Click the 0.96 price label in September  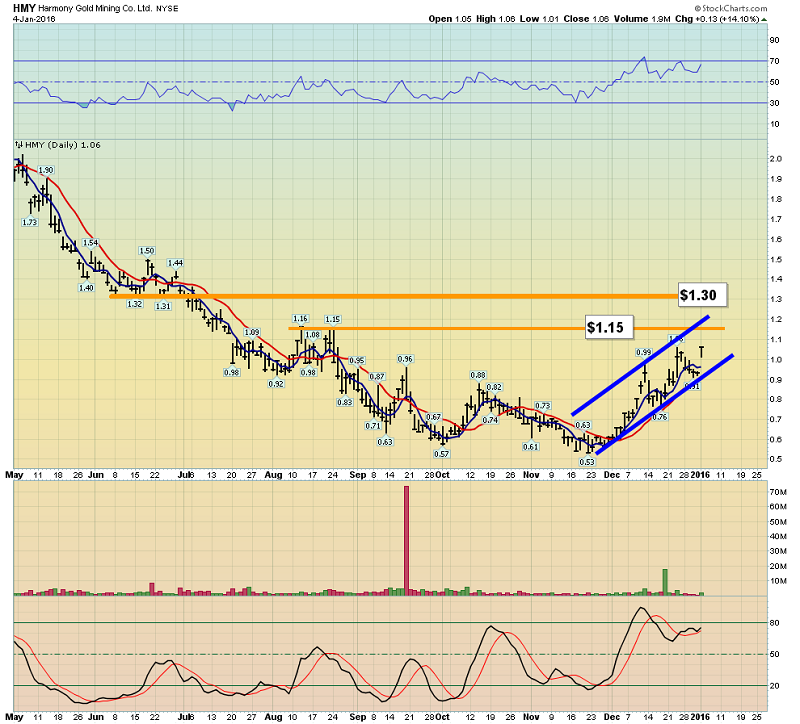click(x=405, y=359)
